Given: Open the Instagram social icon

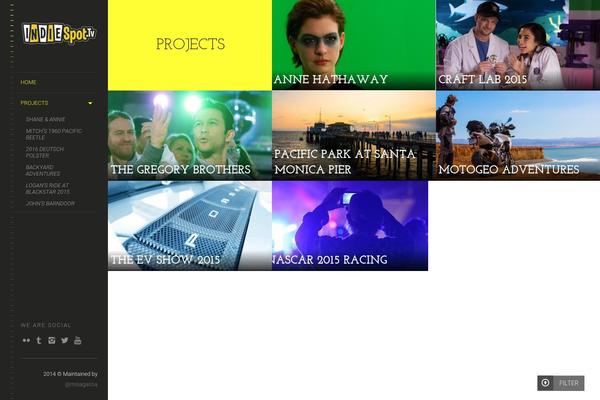Looking at the screenshot, I should click(x=52, y=340).
